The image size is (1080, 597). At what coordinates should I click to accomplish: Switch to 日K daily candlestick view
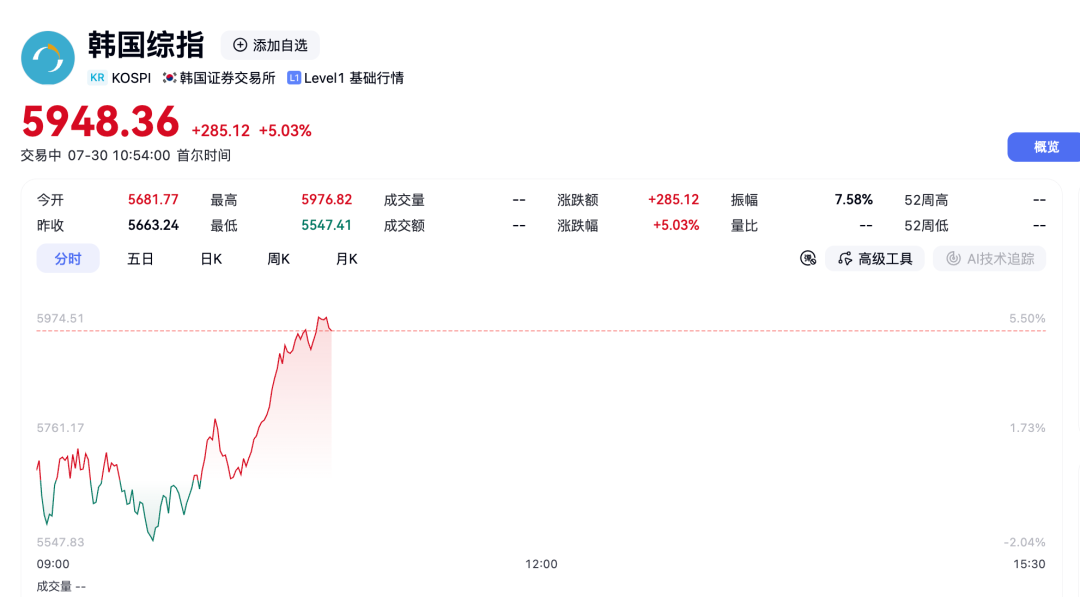[x=211, y=259]
